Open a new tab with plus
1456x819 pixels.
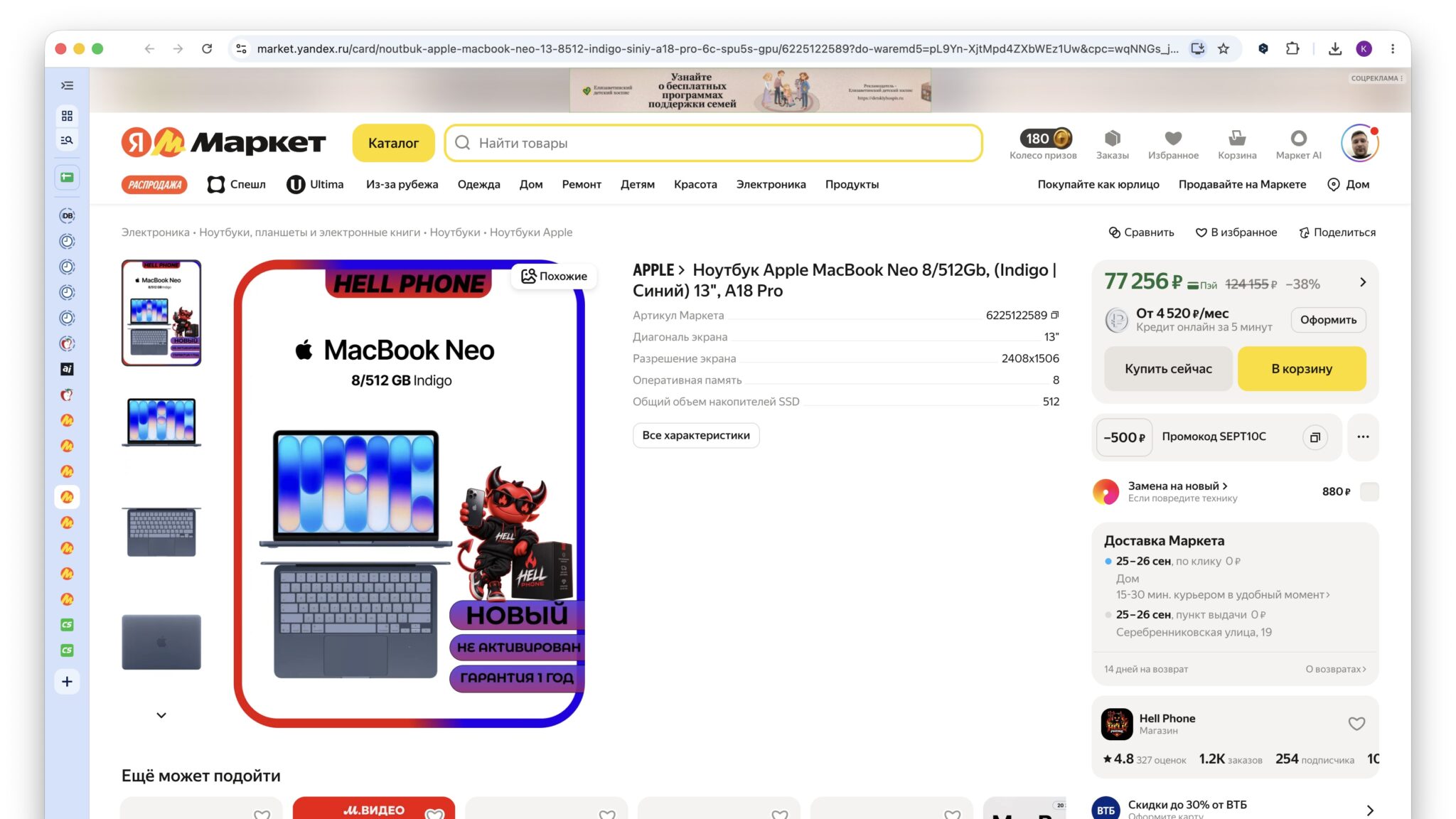[x=67, y=682]
